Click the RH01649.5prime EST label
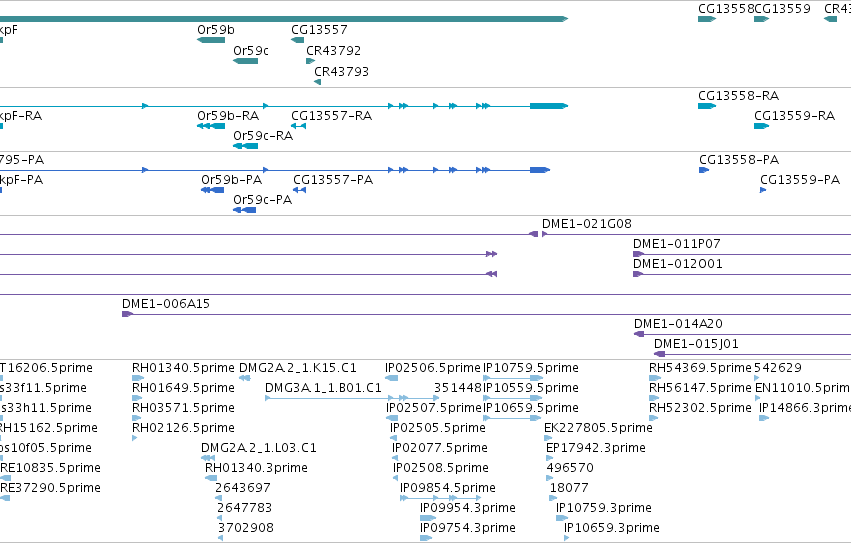The image size is (851, 543). [x=183, y=388]
